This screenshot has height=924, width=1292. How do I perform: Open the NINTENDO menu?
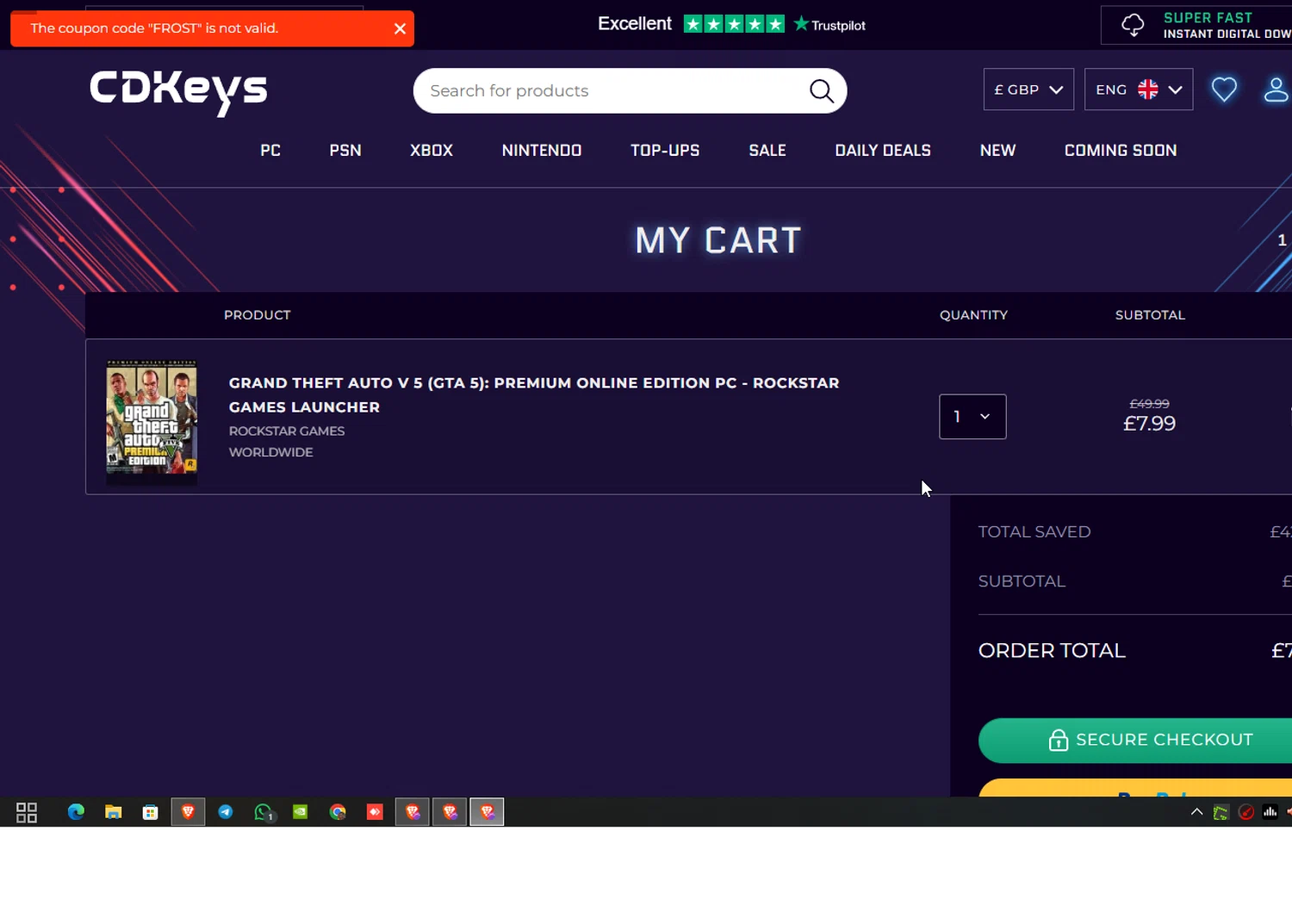(542, 150)
